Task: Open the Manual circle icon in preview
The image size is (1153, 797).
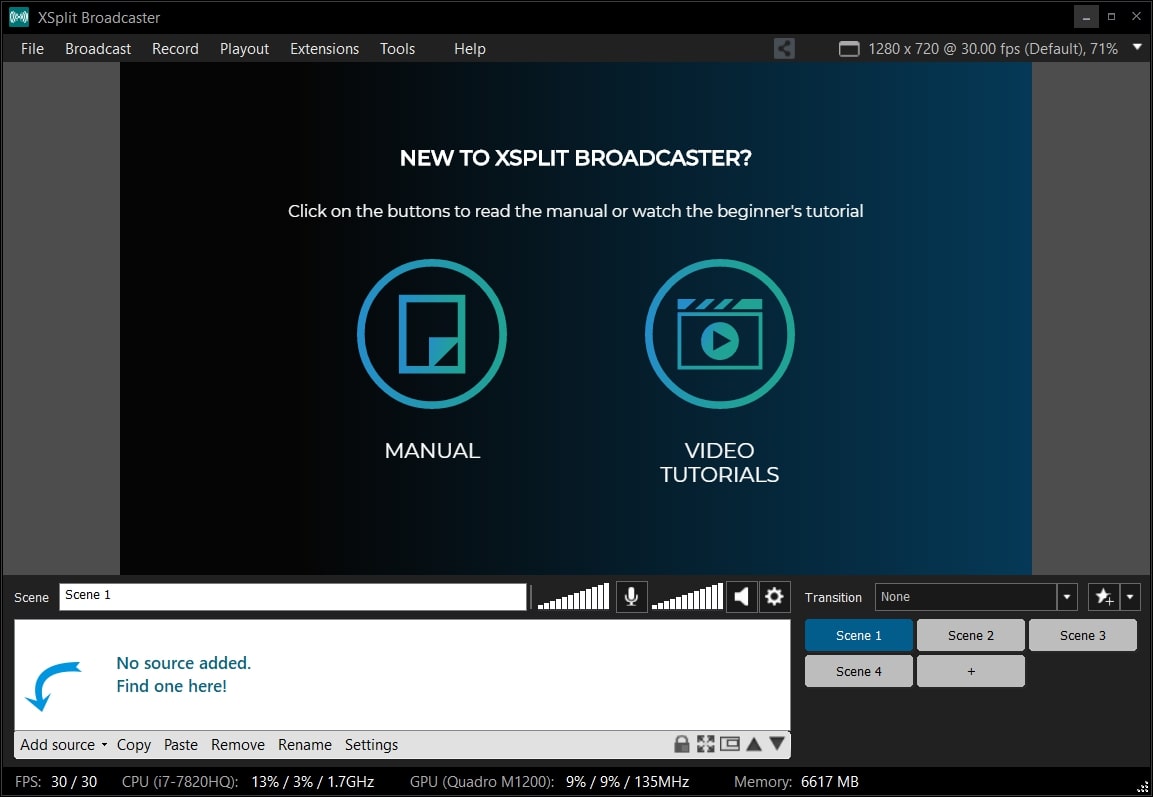Action: [x=432, y=333]
